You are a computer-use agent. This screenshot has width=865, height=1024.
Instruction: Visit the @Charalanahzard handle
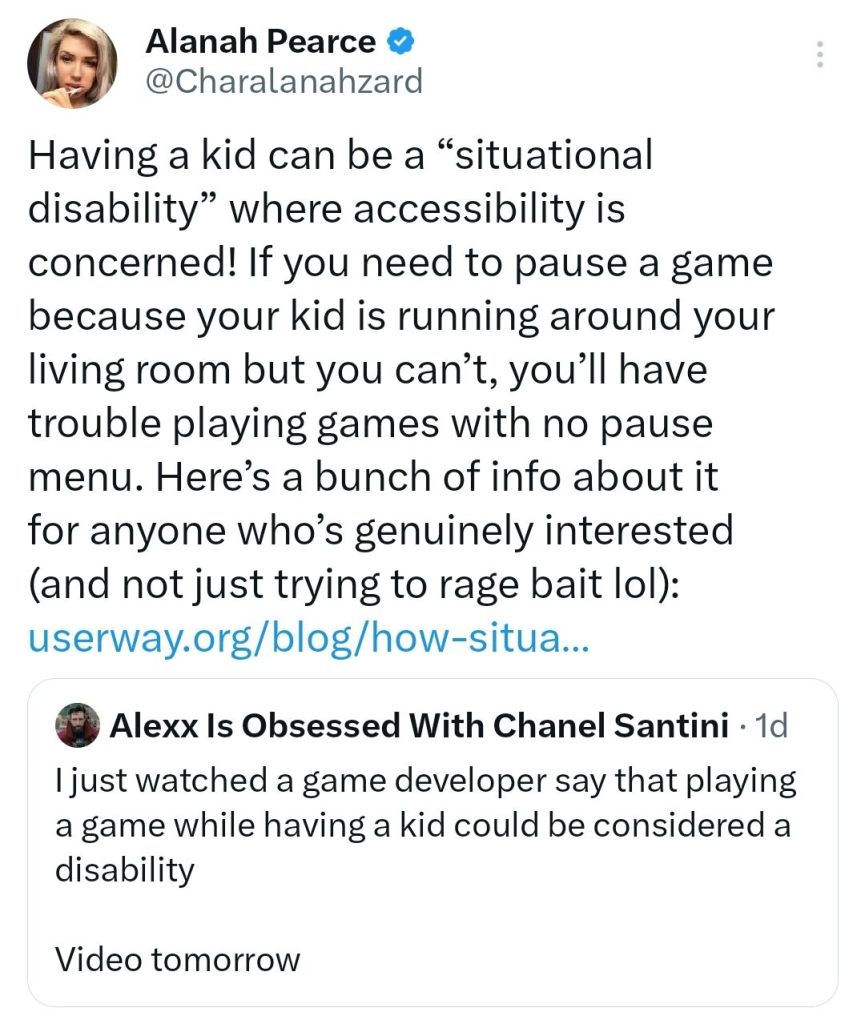tap(284, 81)
